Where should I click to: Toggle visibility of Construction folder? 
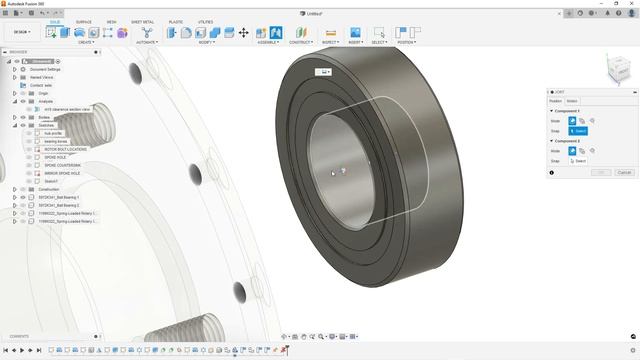(23, 189)
